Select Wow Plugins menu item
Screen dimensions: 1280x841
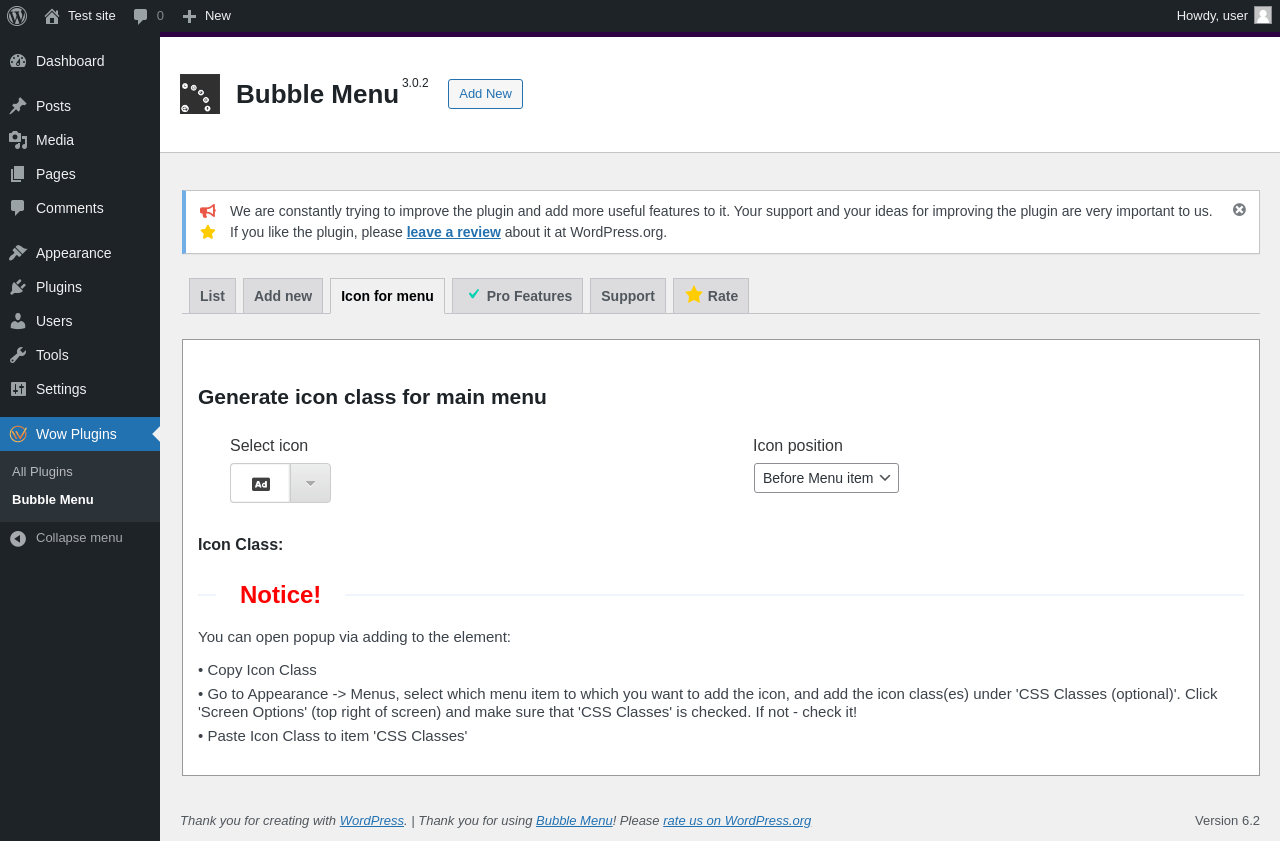(80, 434)
